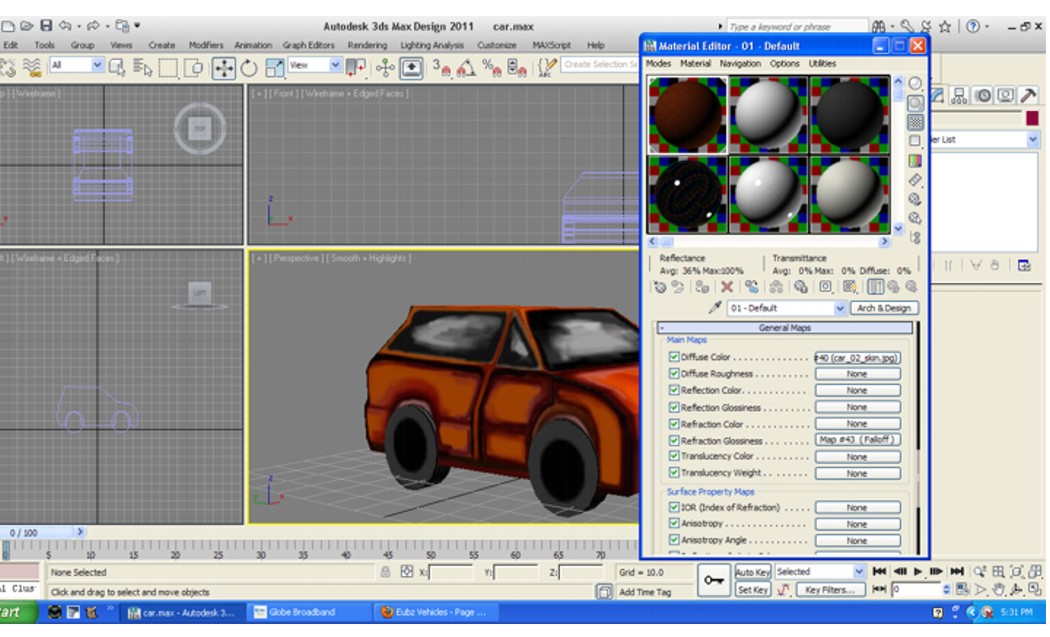Toggle the 3D Snaps icon

[x=441, y=68]
